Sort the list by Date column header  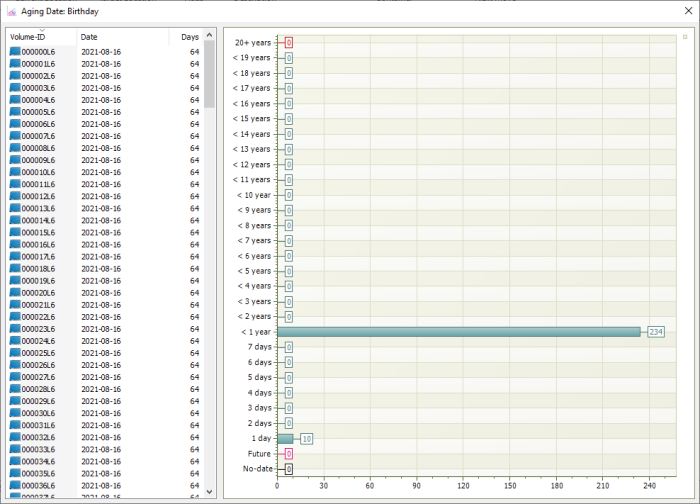point(120,37)
